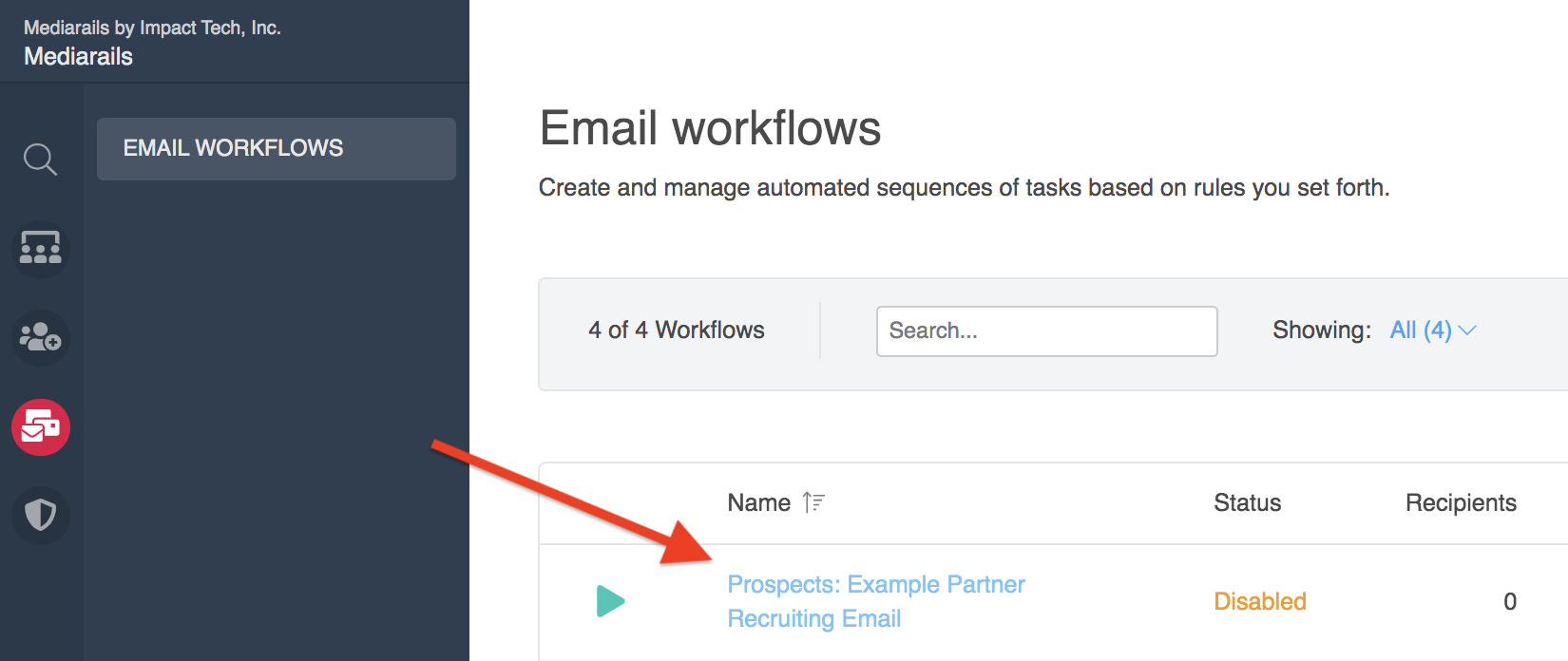Screen dimensions: 1568x661
Task: Click the add-users icon in sidebar
Action: (x=40, y=338)
